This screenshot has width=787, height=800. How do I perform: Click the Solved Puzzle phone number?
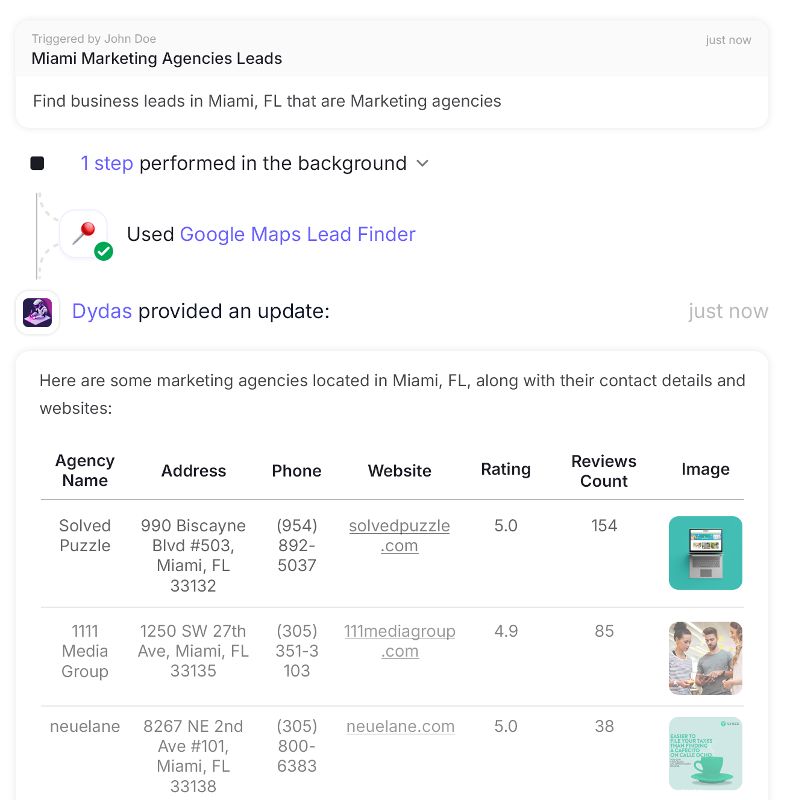click(x=297, y=545)
